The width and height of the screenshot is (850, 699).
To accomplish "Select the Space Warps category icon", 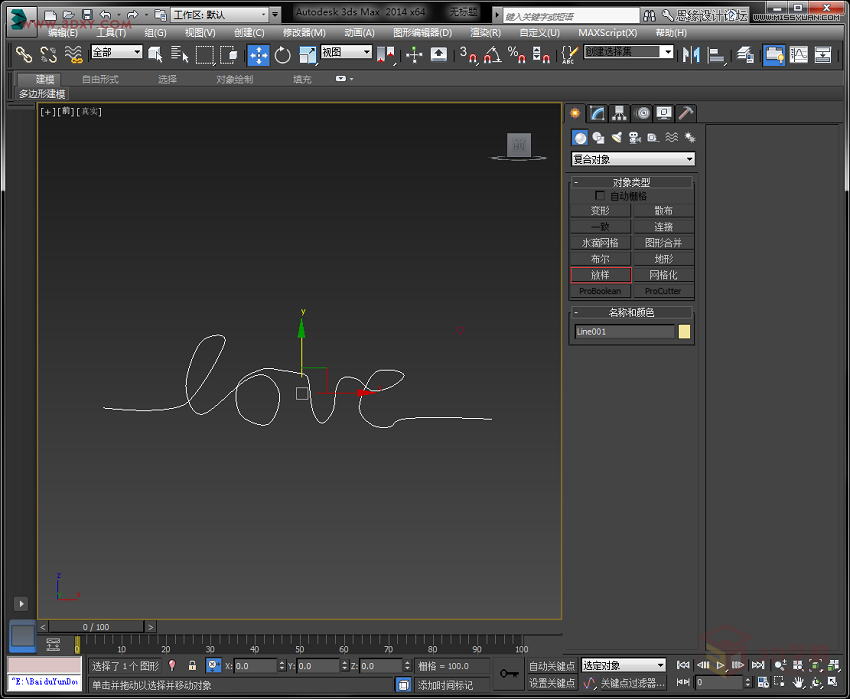I will click(x=672, y=138).
